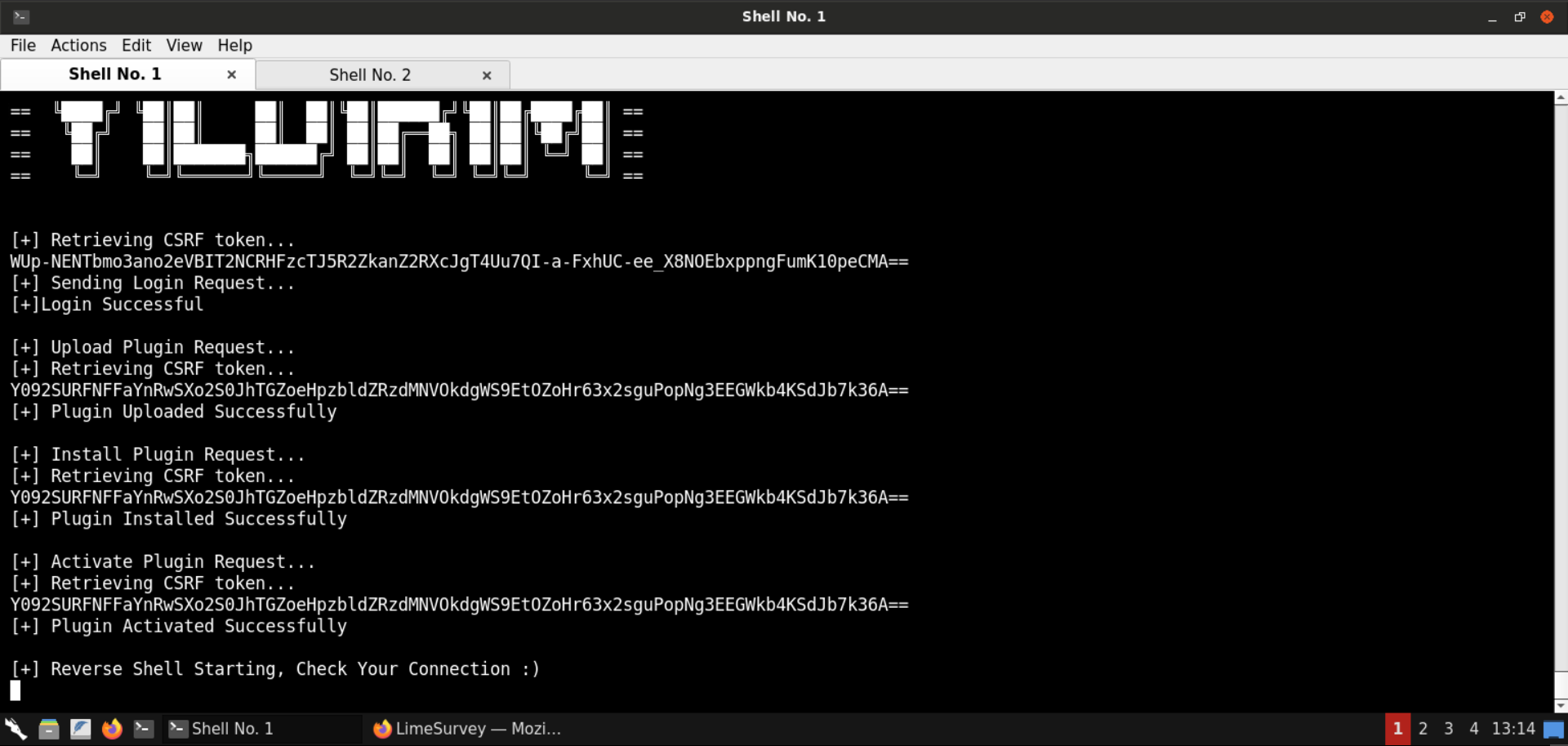Click the scrollbar down arrow
1568x746 pixels.
pos(1561,705)
